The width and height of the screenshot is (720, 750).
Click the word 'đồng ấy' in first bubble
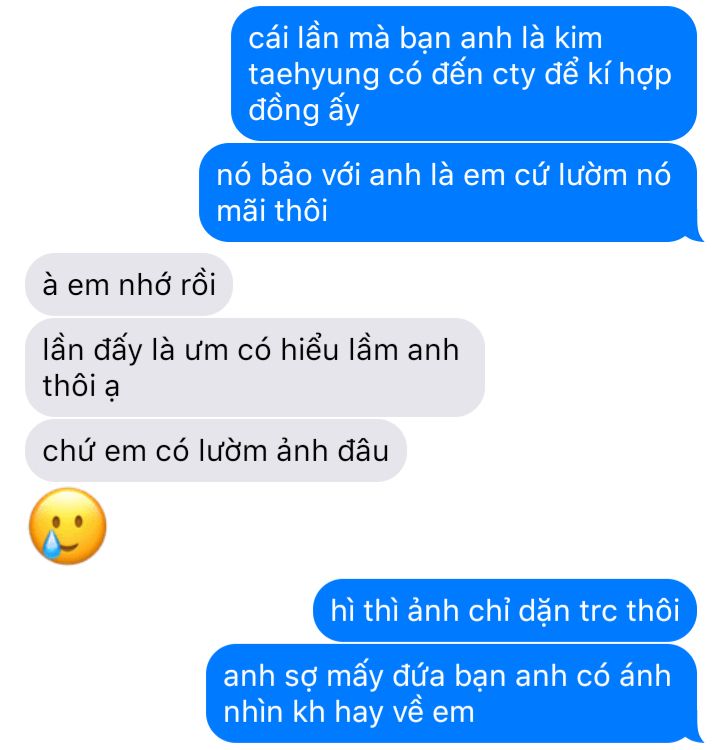(x=303, y=110)
